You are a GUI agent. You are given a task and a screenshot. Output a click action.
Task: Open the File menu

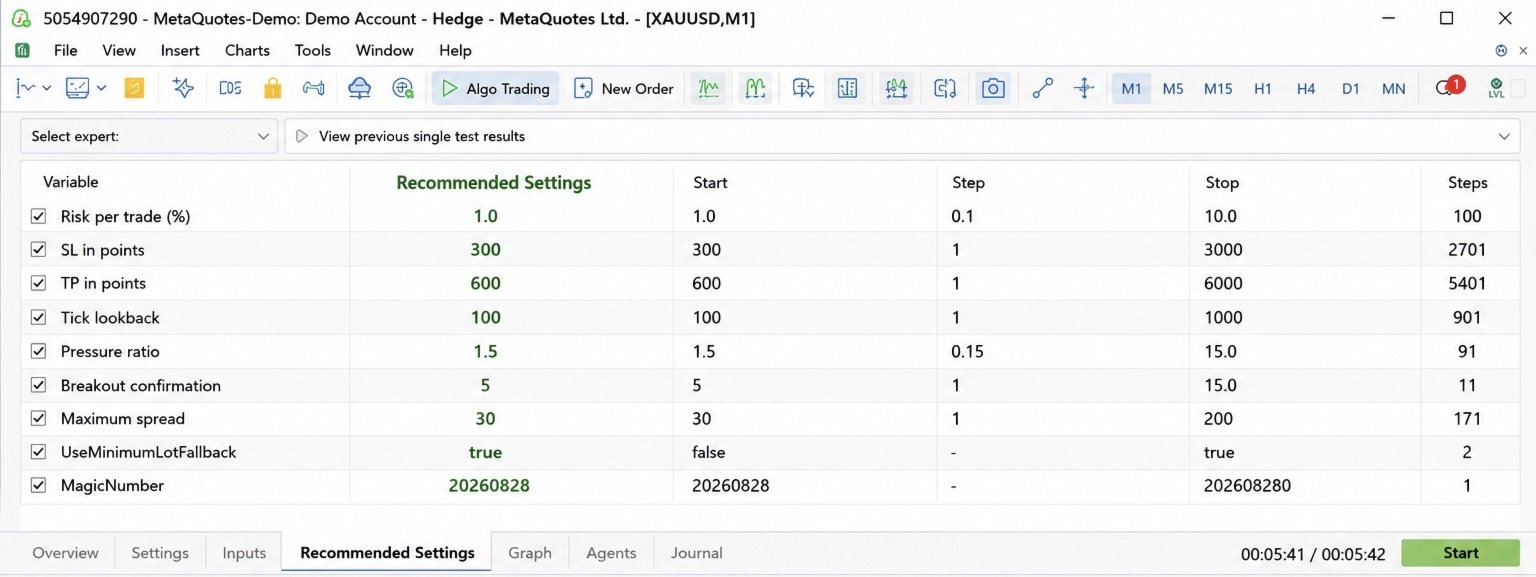coord(66,50)
